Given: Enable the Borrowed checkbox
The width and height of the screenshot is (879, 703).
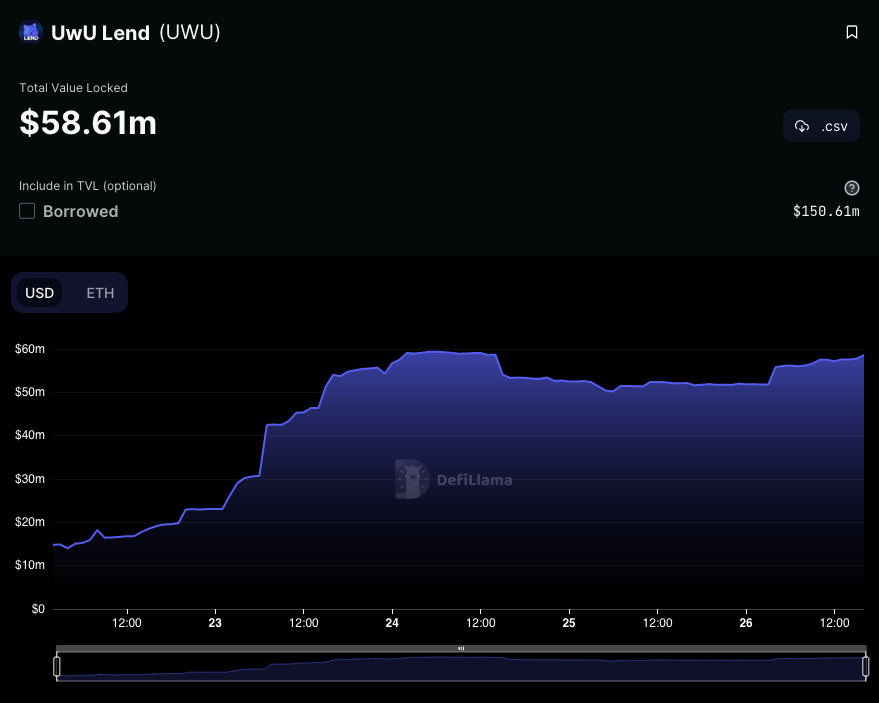Looking at the screenshot, I should [x=27, y=211].
